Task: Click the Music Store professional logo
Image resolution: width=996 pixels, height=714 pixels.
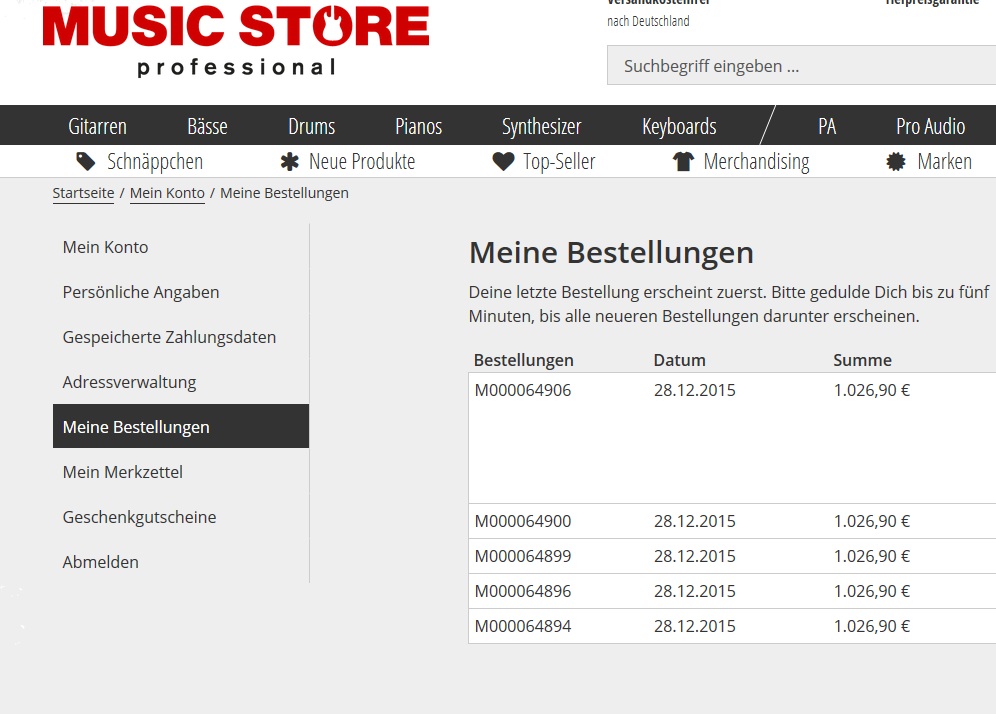Action: tap(236, 40)
